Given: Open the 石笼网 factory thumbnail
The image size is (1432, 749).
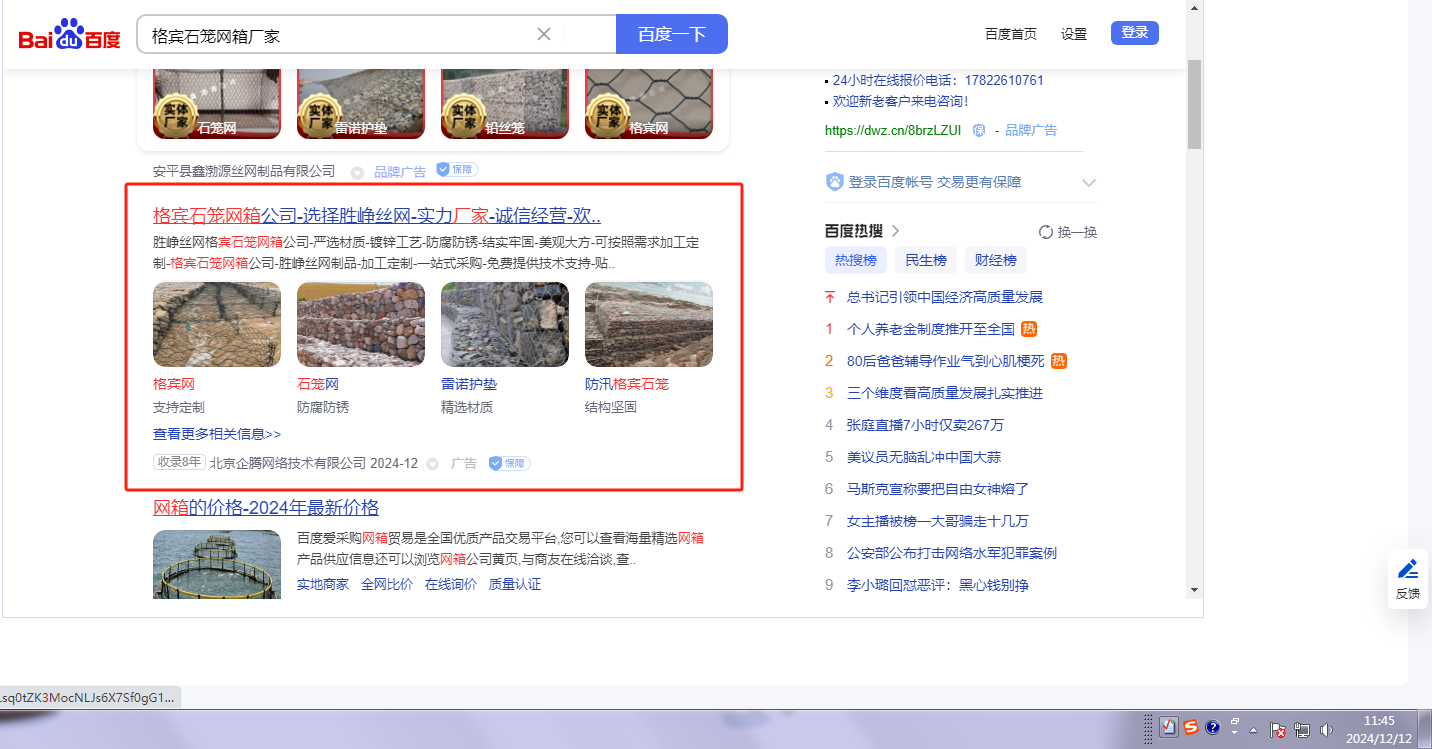Looking at the screenshot, I should click(x=217, y=104).
